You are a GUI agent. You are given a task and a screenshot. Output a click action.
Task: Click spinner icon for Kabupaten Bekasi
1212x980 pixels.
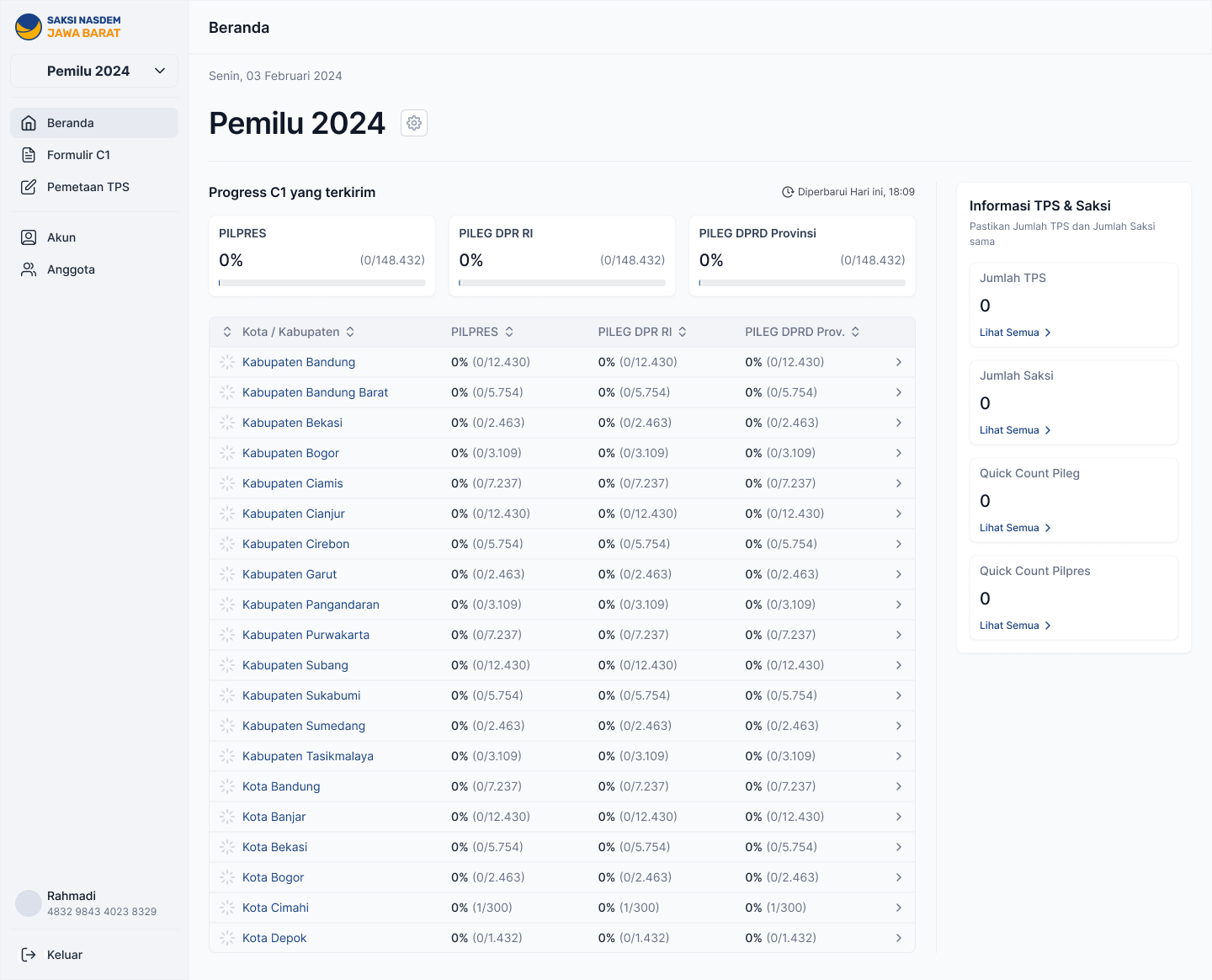[227, 423]
